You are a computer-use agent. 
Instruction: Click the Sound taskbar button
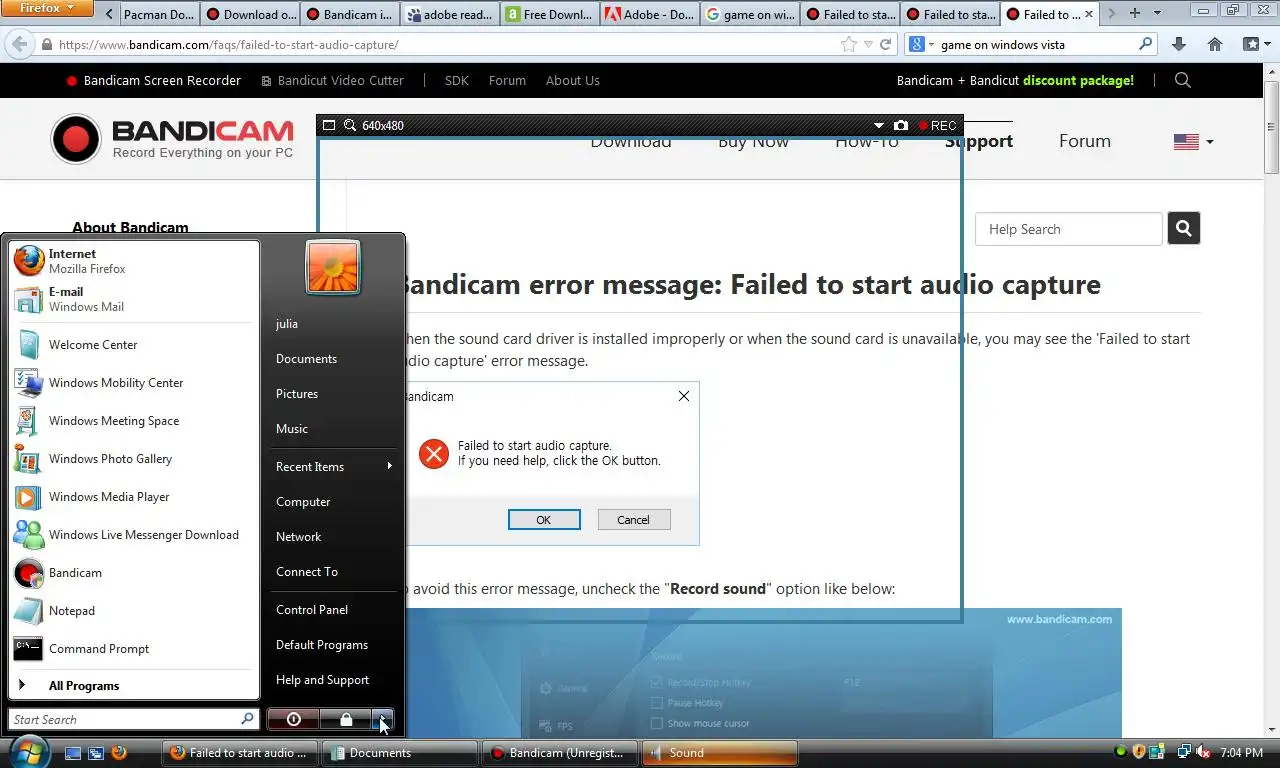pos(720,753)
